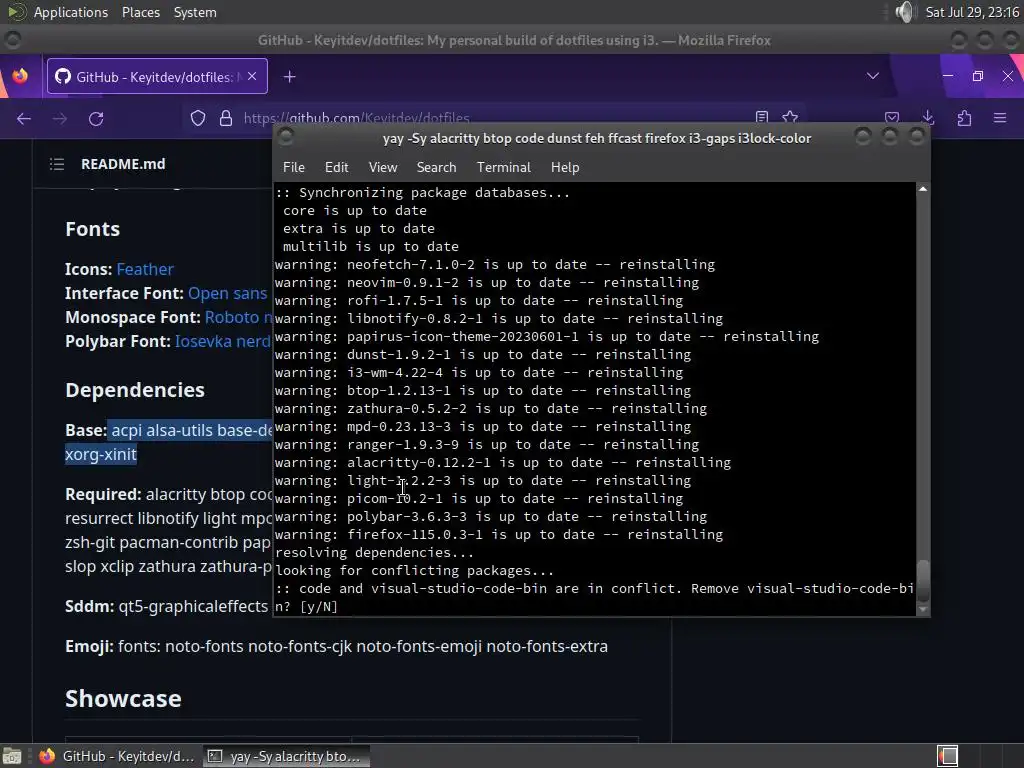The image size is (1024, 768).
Task: Toggle reader view icon in address bar
Action: coord(761,116)
